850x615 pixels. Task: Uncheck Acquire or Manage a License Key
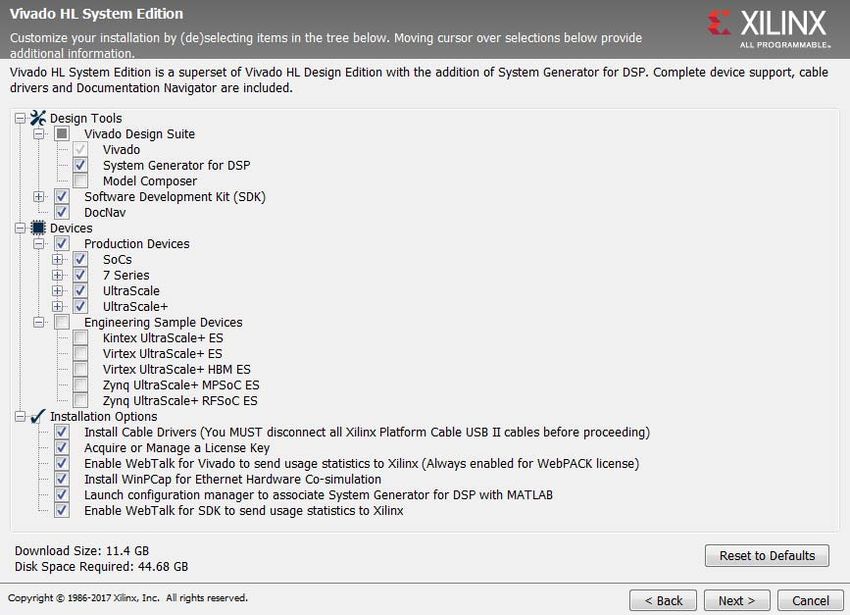pos(62,448)
